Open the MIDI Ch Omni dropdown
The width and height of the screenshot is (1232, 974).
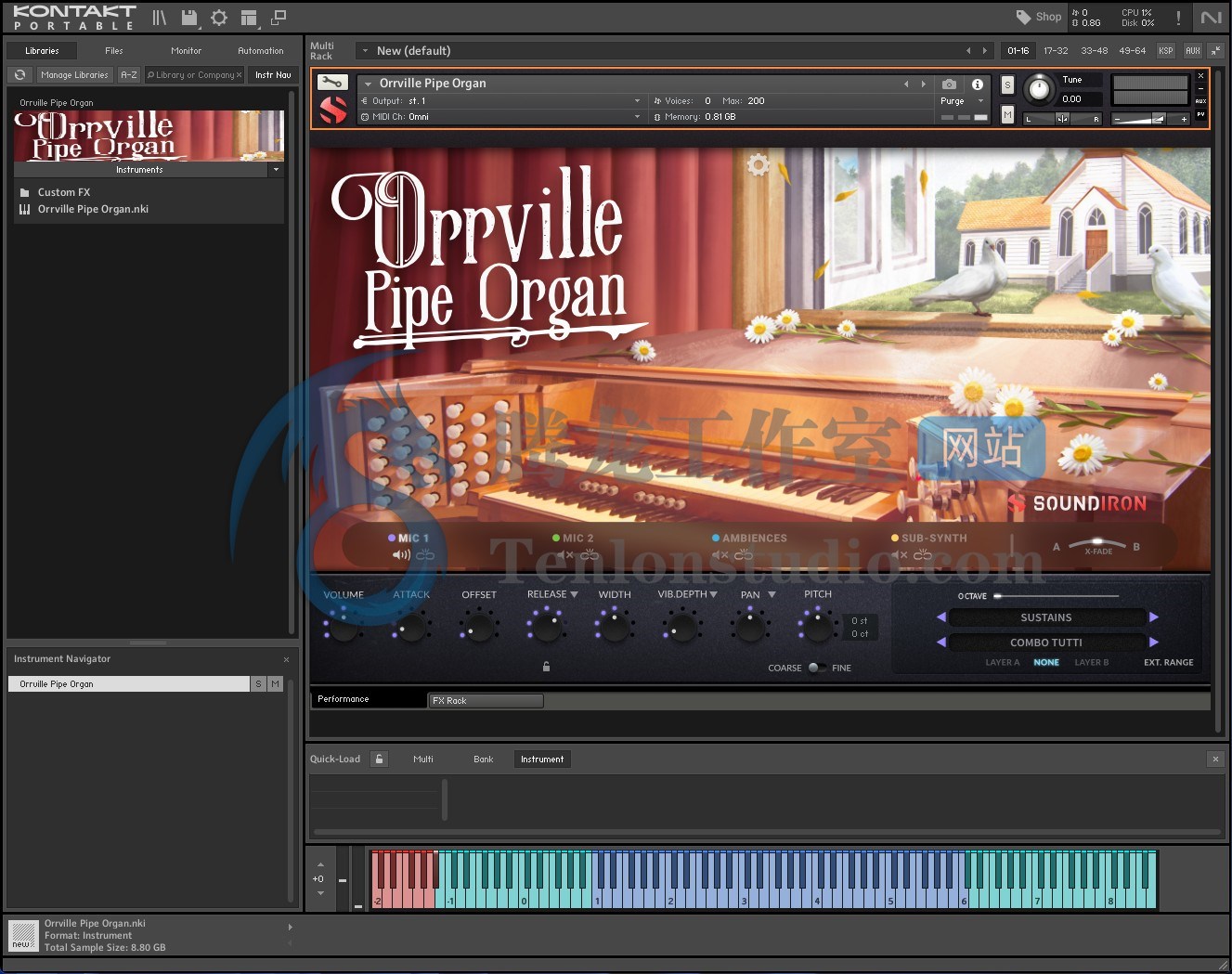click(x=500, y=117)
